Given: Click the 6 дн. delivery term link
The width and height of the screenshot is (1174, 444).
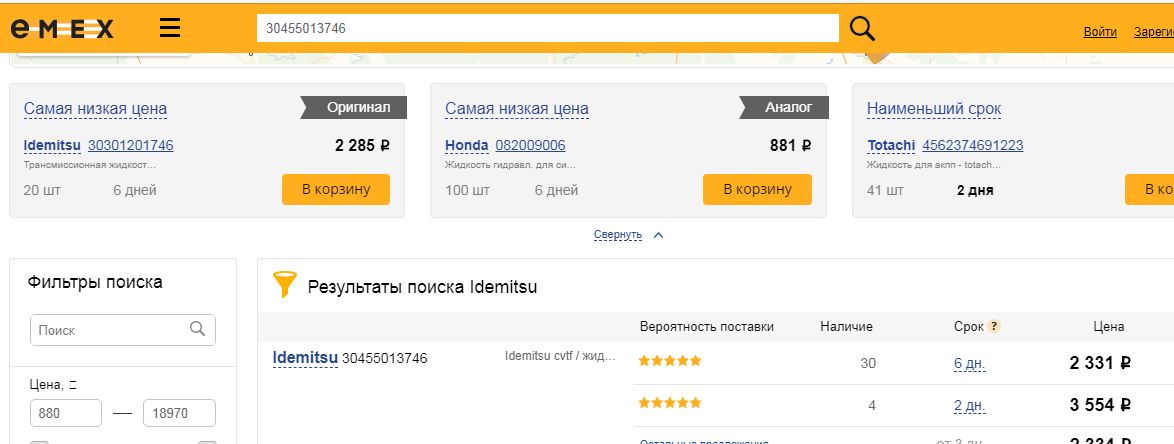Looking at the screenshot, I should click(x=969, y=363).
